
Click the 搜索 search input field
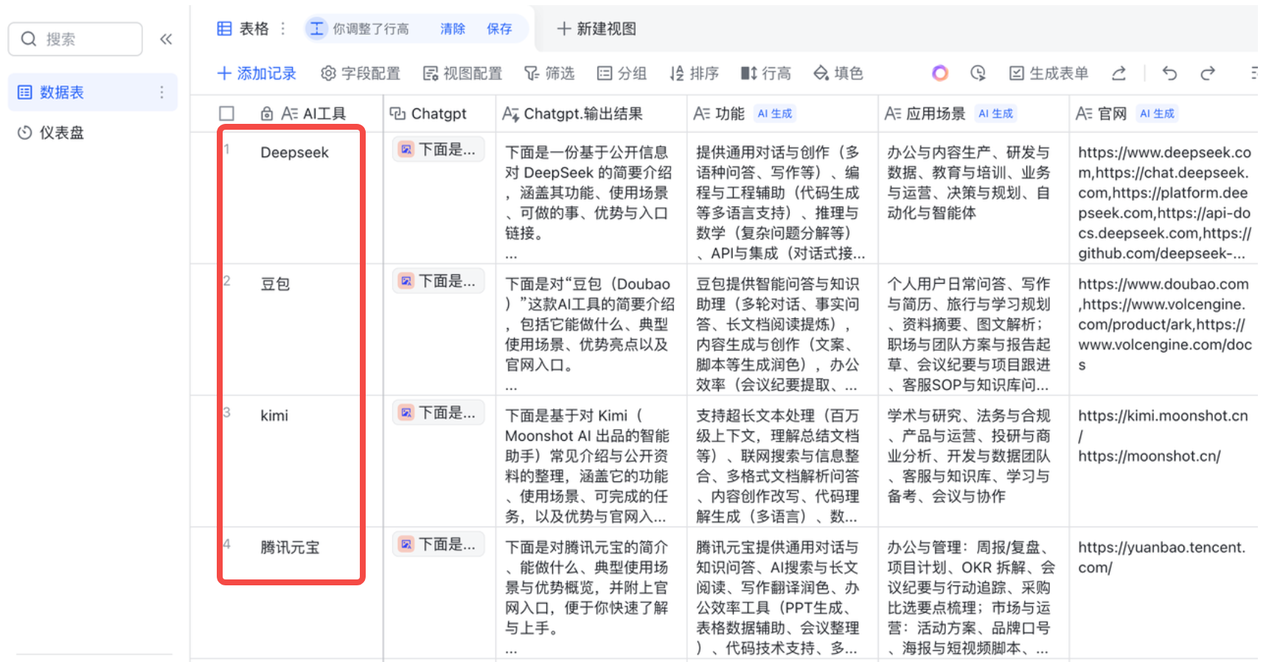tap(75, 39)
